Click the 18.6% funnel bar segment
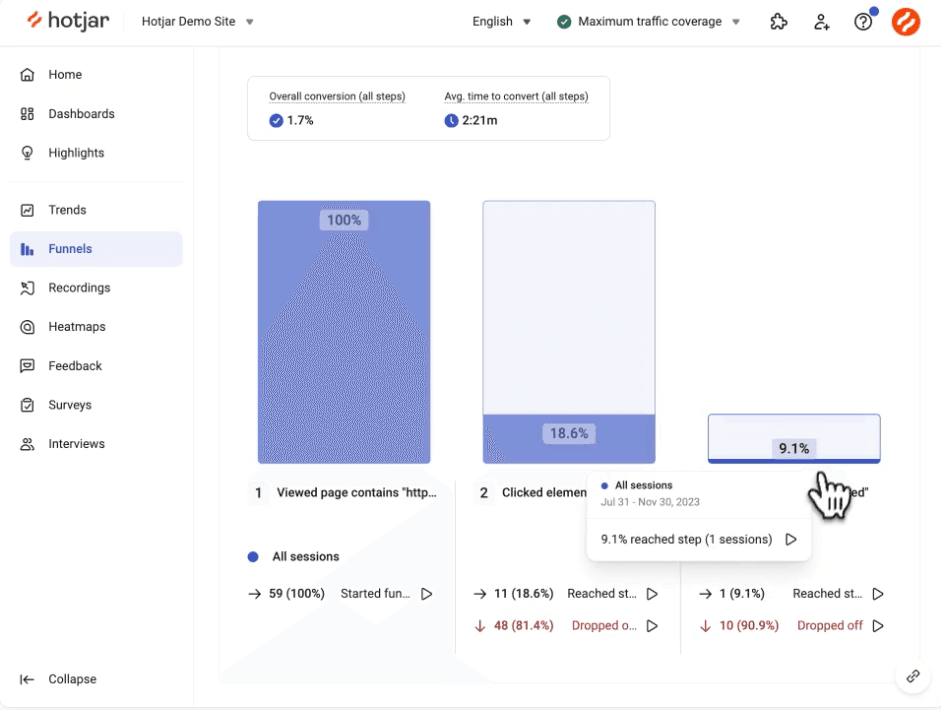The image size is (941, 710). point(569,440)
